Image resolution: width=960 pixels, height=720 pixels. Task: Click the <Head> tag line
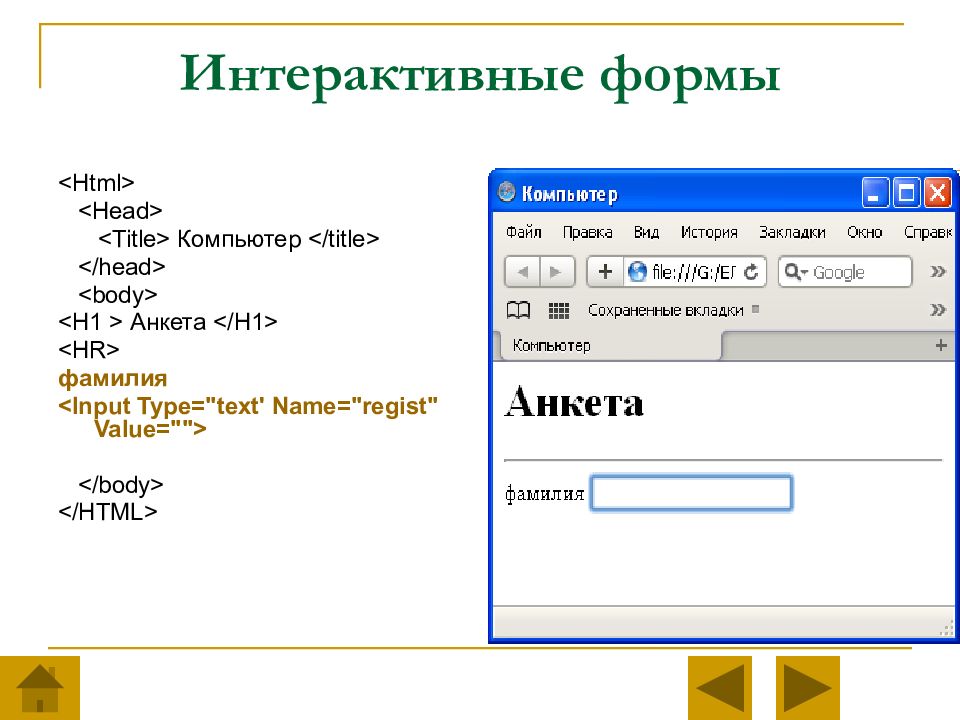click(120, 211)
